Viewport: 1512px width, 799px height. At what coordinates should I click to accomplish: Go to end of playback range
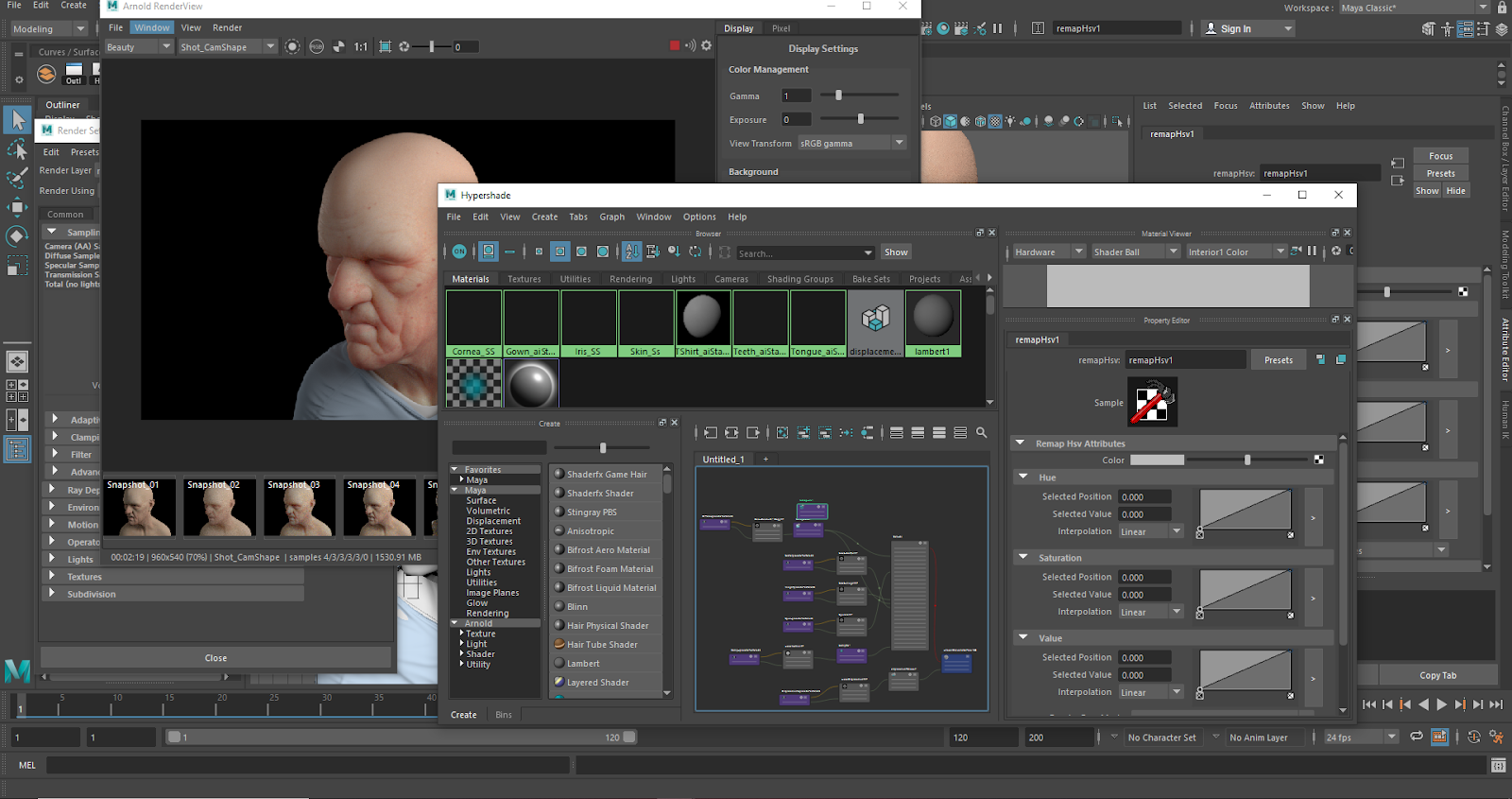point(1496,703)
